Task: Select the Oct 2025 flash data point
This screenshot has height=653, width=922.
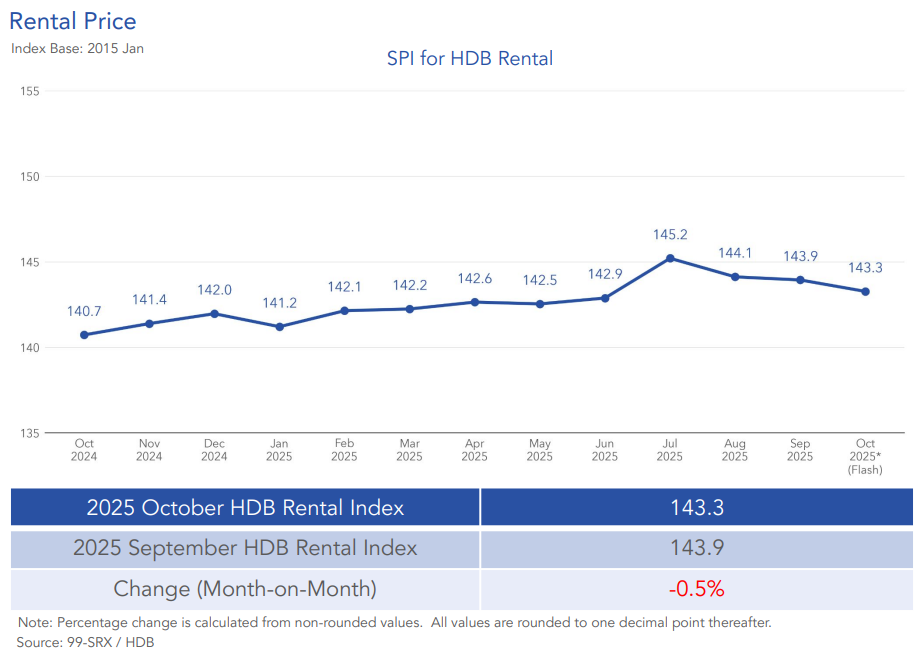Action: pyautogui.click(x=865, y=291)
